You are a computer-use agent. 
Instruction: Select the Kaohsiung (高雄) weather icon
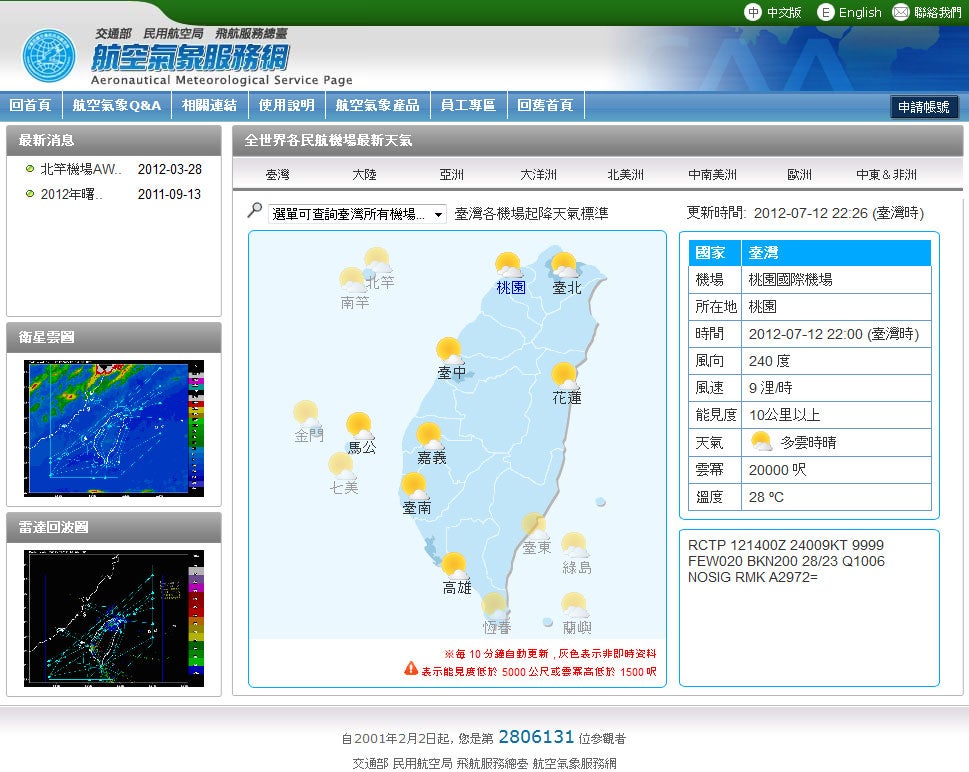pos(455,566)
